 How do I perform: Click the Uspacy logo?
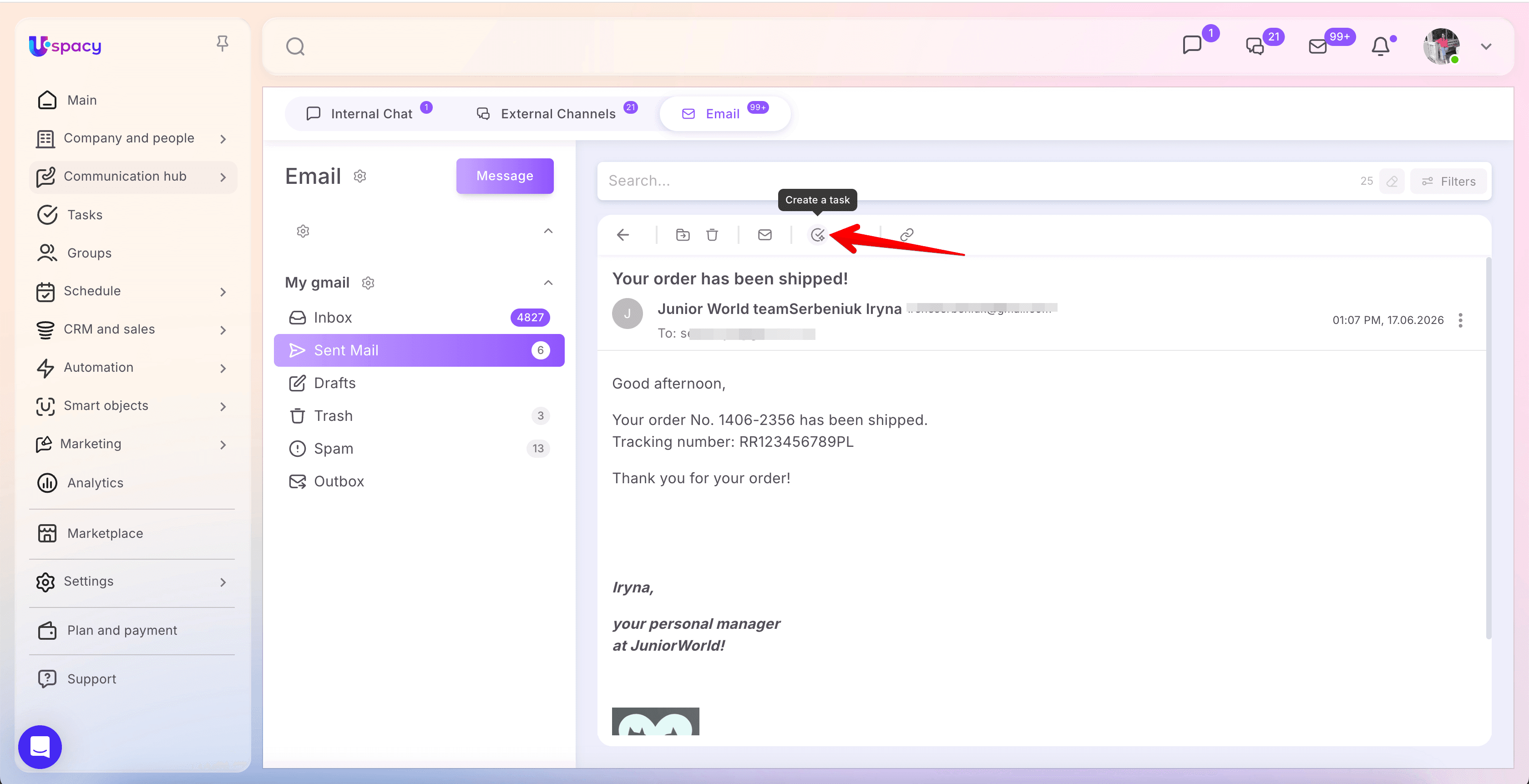pos(65,46)
